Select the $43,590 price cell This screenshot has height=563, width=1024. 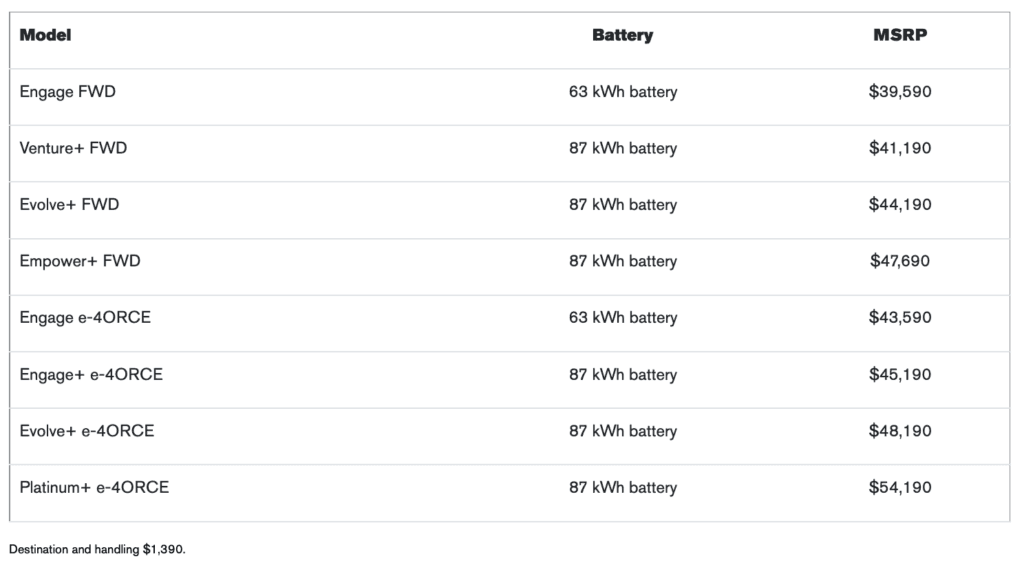(x=900, y=318)
